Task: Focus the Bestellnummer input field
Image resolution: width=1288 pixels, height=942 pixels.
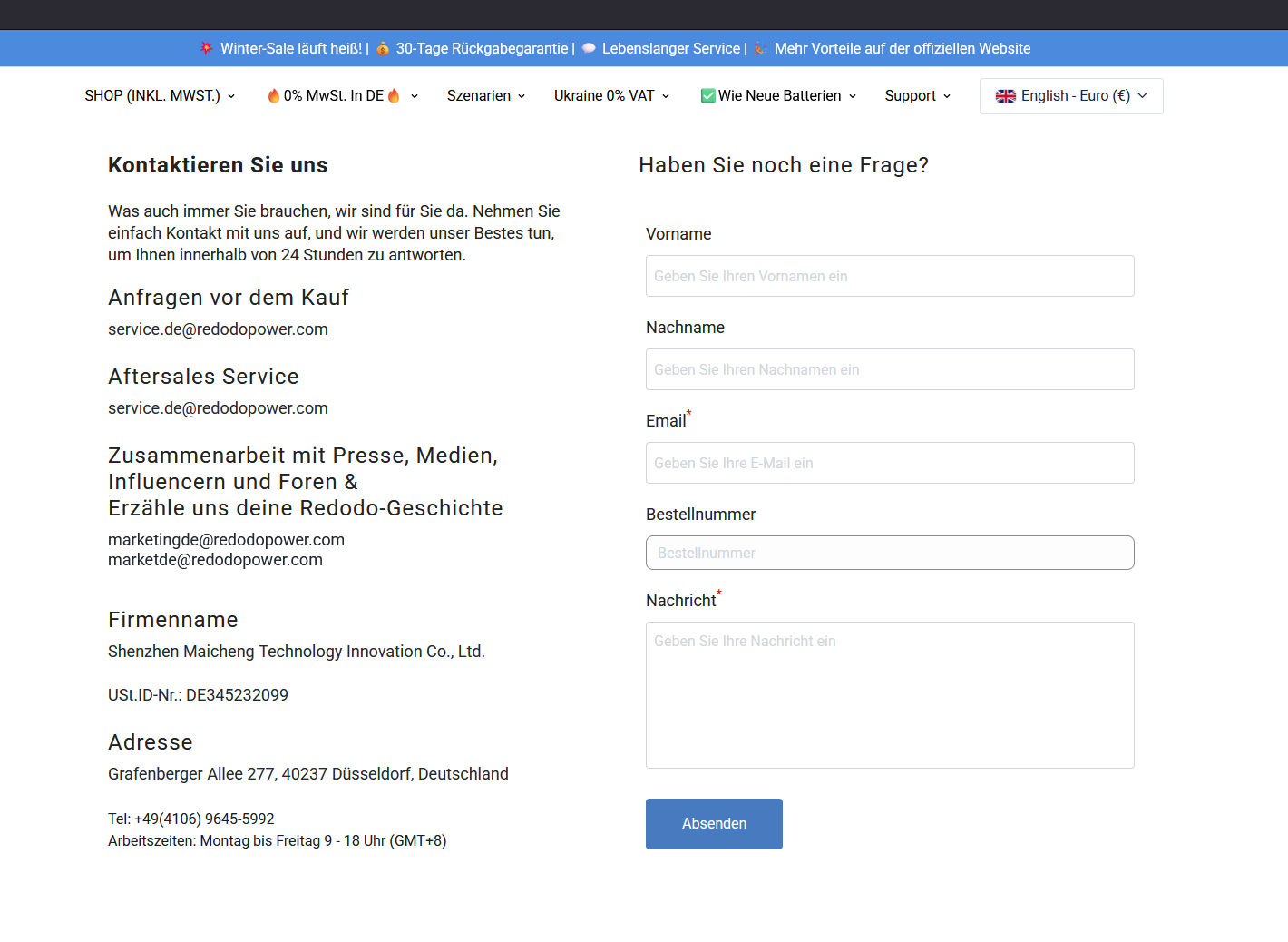Action: [x=890, y=553]
